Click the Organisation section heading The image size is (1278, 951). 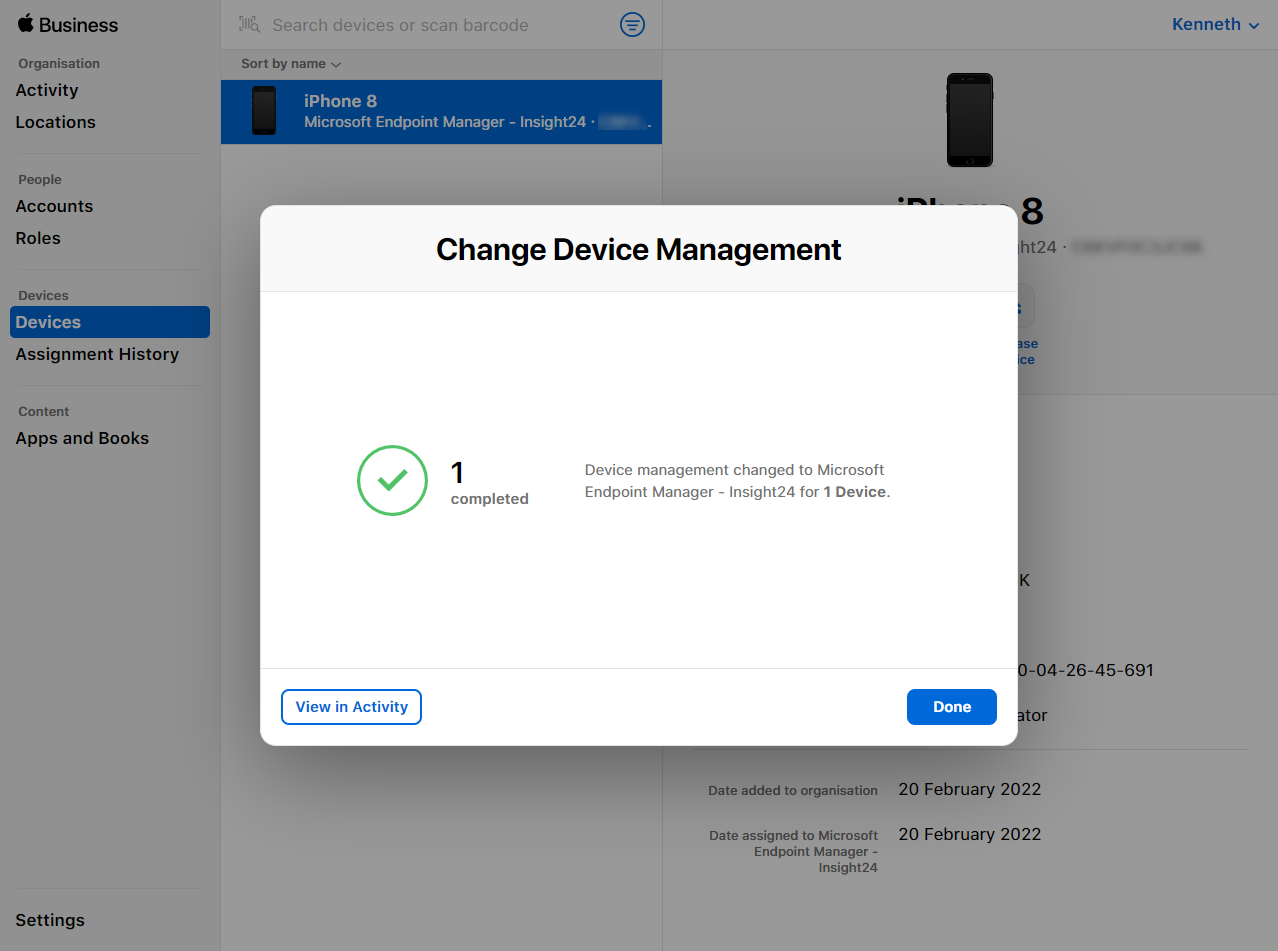tap(59, 64)
